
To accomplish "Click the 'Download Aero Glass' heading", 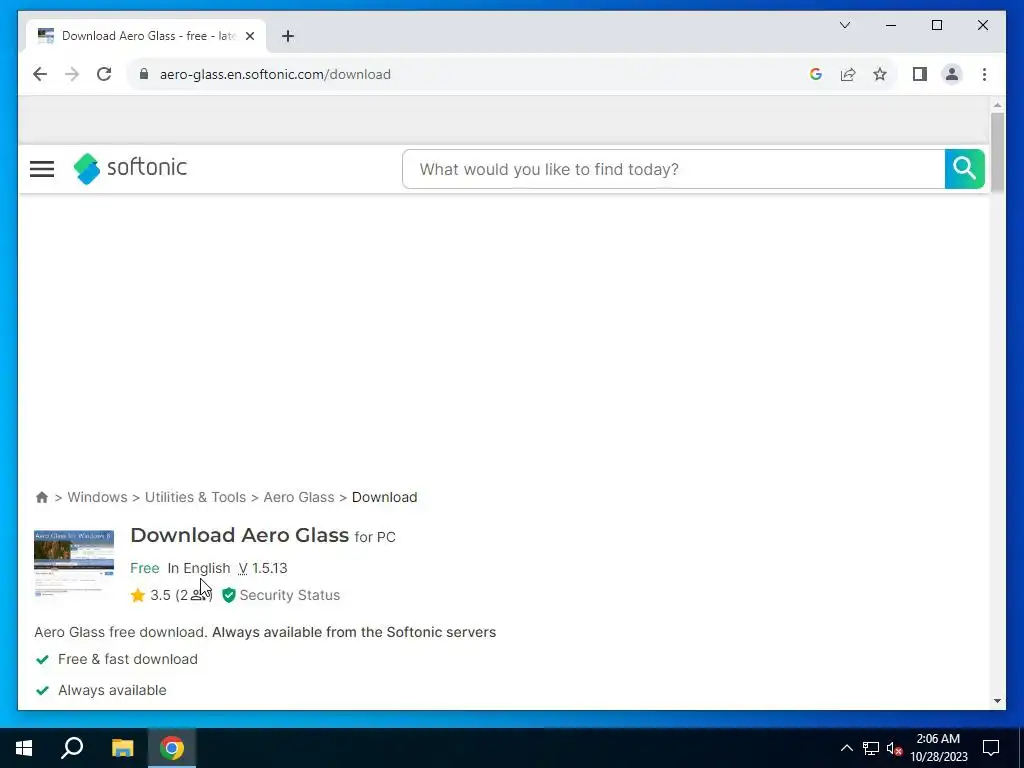I will click(x=240, y=535).
